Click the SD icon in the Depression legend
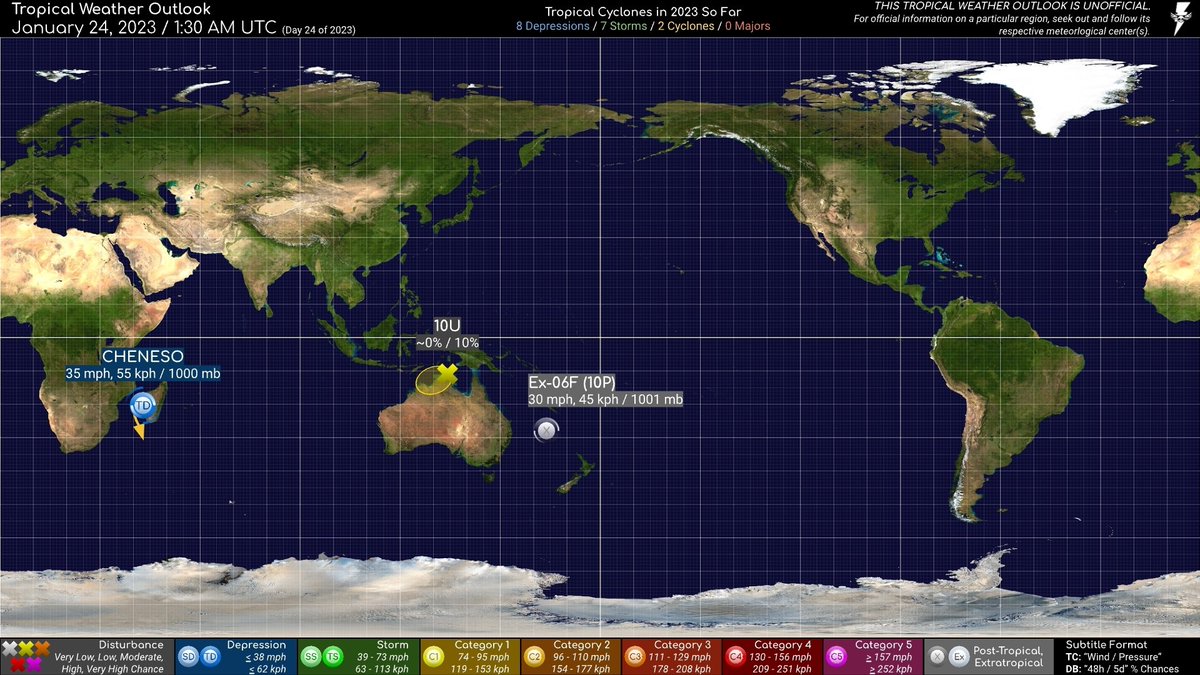 tap(188, 656)
